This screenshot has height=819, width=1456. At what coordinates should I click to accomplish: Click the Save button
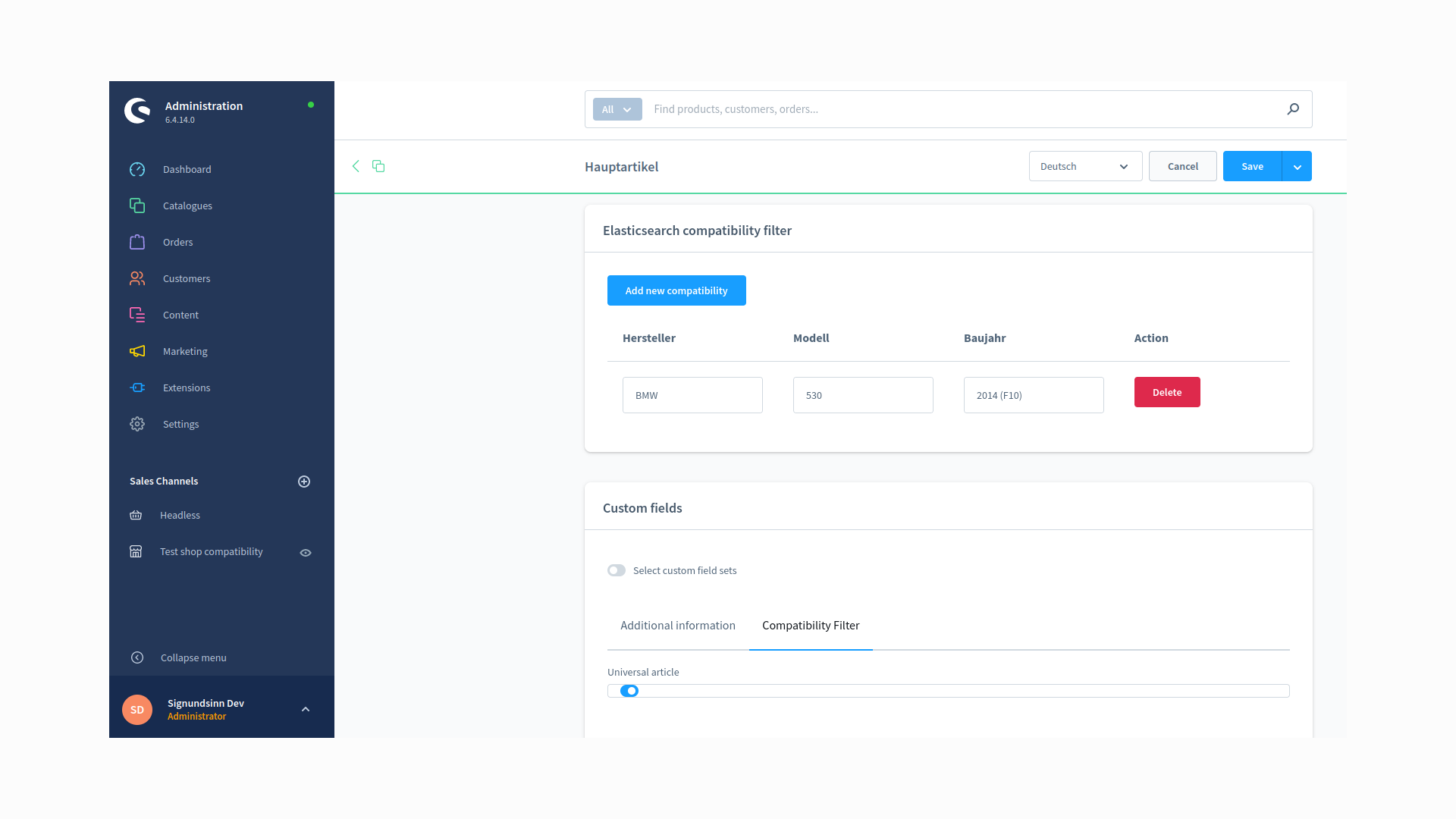(x=1252, y=166)
